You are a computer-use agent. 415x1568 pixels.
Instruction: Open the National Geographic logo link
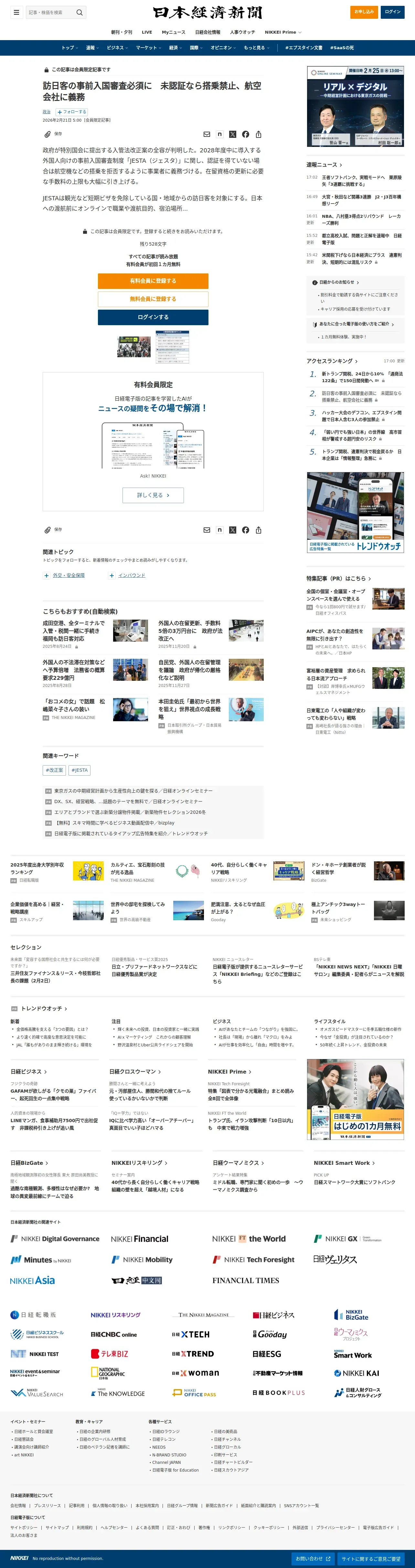108,1373
